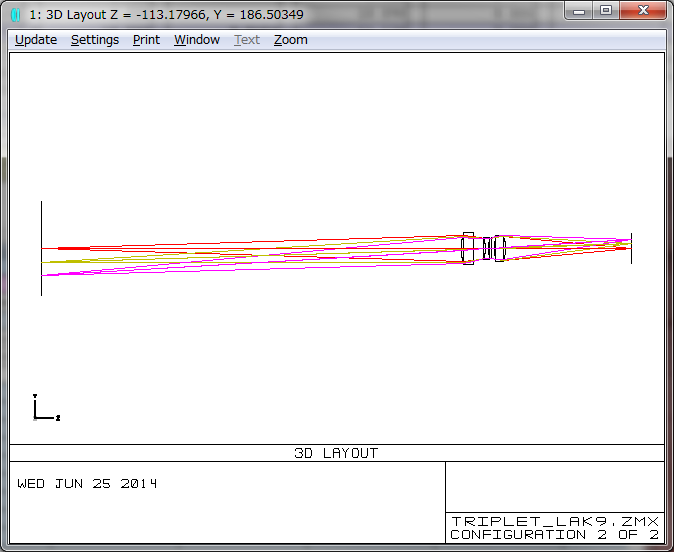Open the Window menu

(197, 40)
